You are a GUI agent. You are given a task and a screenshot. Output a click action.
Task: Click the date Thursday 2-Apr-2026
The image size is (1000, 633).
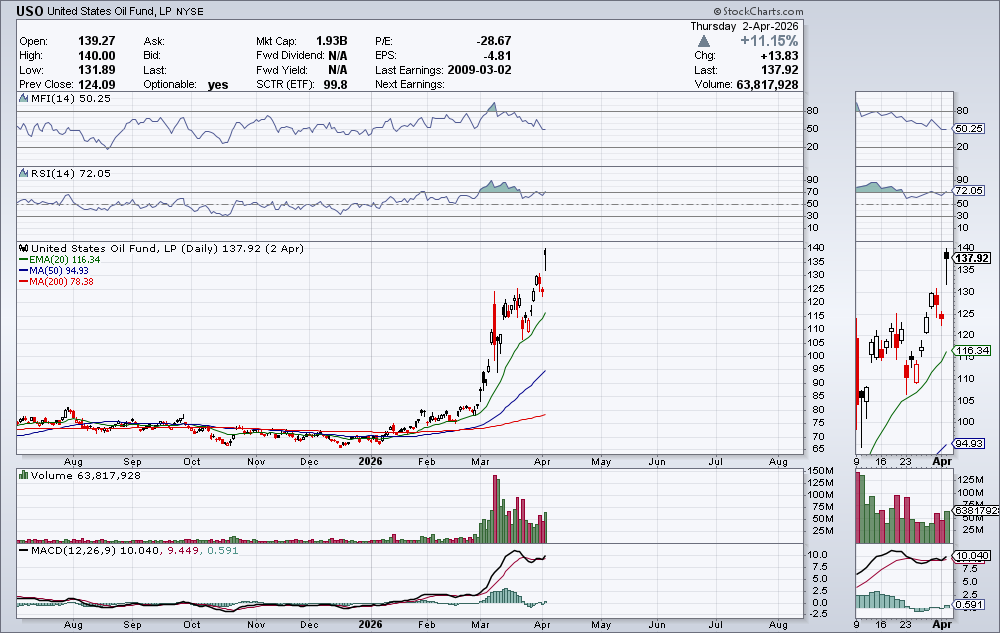coord(744,26)
